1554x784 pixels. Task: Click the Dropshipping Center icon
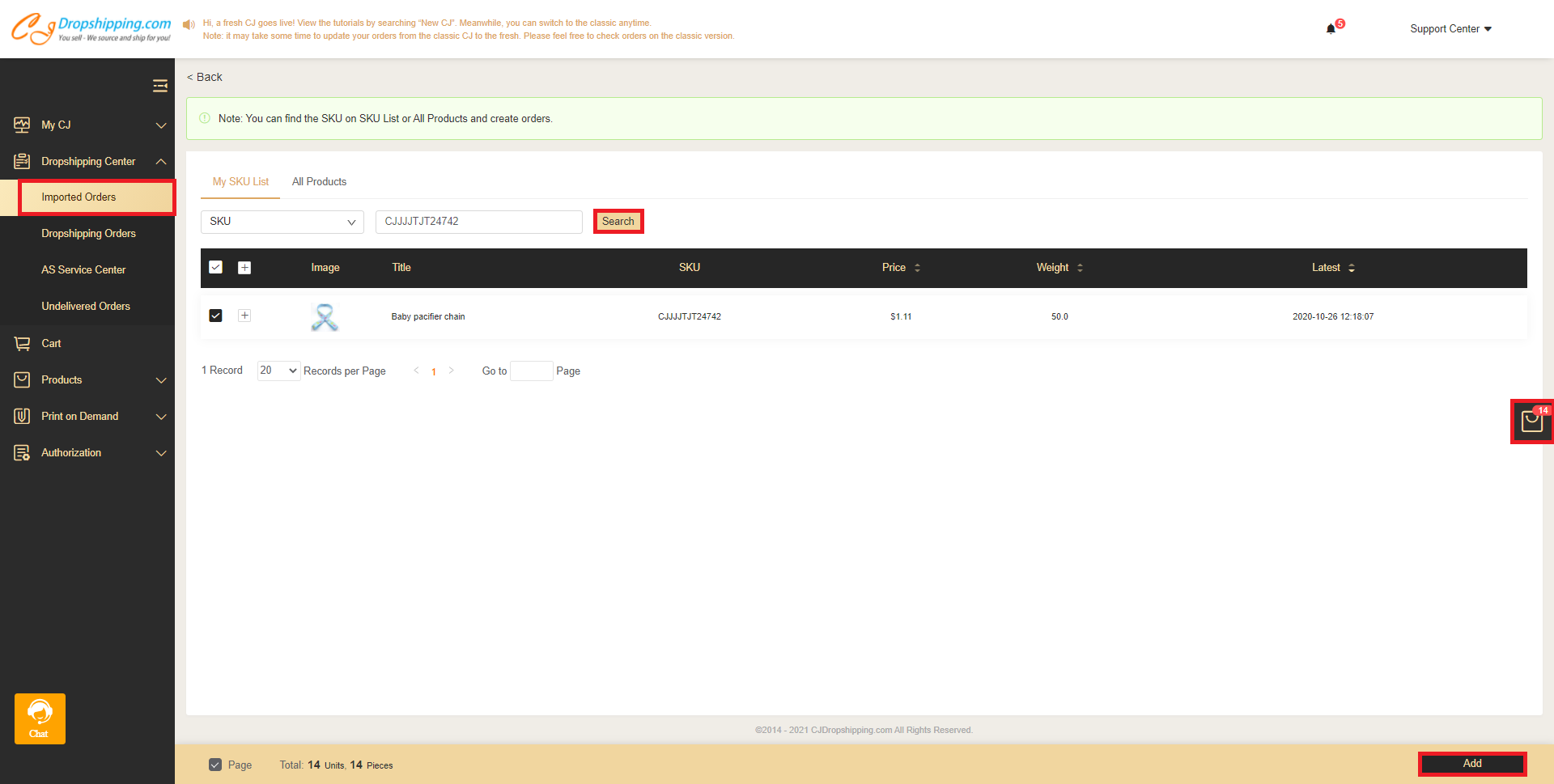(x=22, y=161)
